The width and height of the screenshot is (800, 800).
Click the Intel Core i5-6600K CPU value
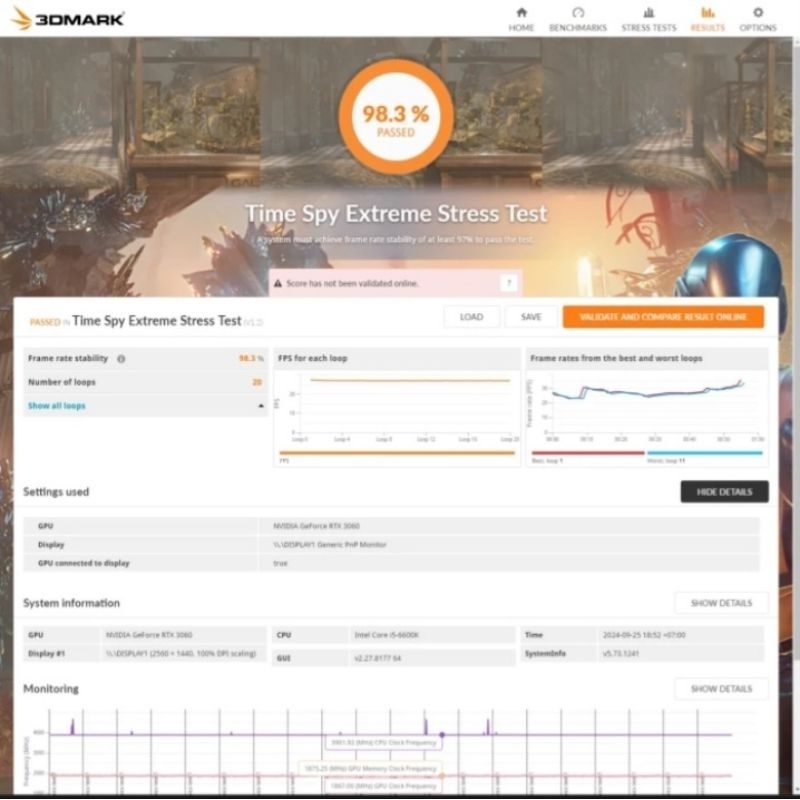[386, 635]
